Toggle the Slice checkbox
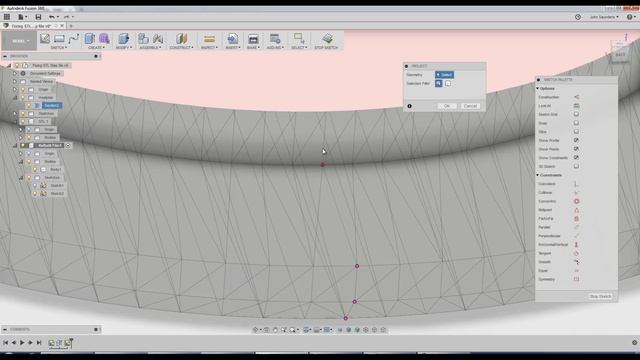The width and height of the screenshot is (640, 360). tap(576, 132)
